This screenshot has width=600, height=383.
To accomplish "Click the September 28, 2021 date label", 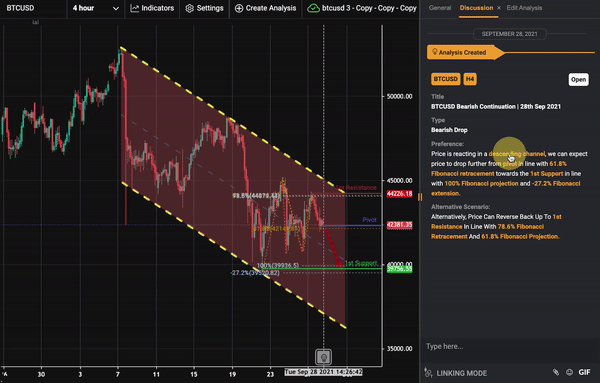I will click(509, 34).
